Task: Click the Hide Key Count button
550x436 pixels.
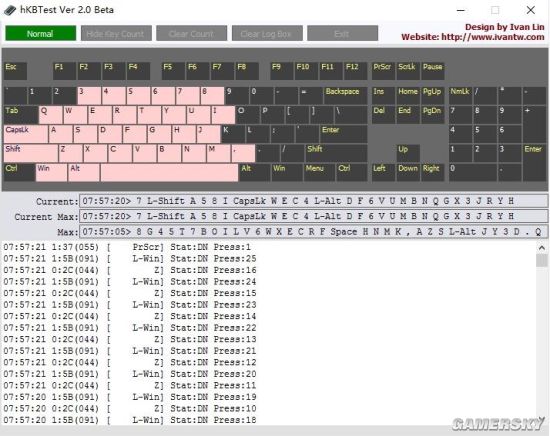Action: (x=116, y=34)
